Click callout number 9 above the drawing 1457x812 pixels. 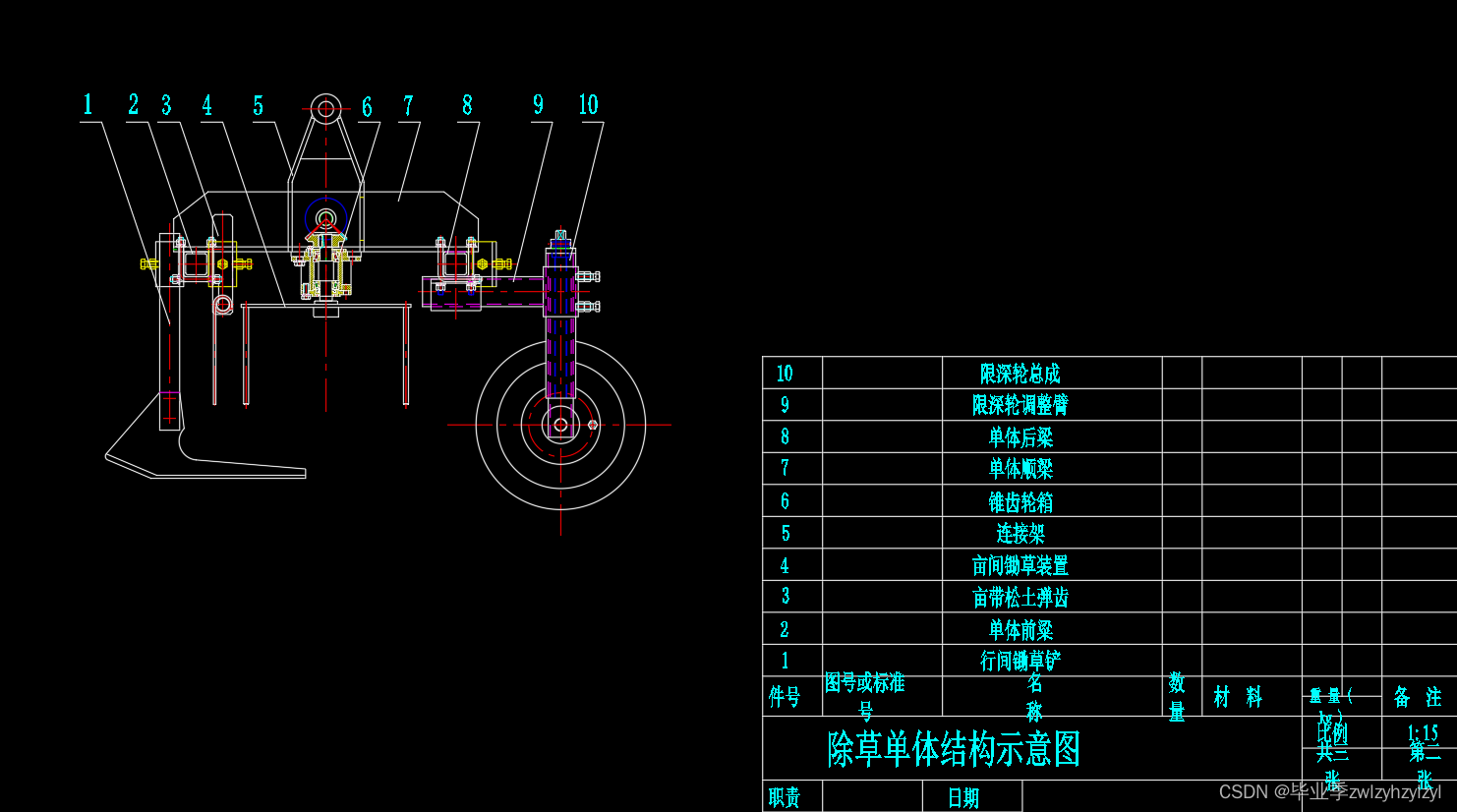[x=538, y=105]
